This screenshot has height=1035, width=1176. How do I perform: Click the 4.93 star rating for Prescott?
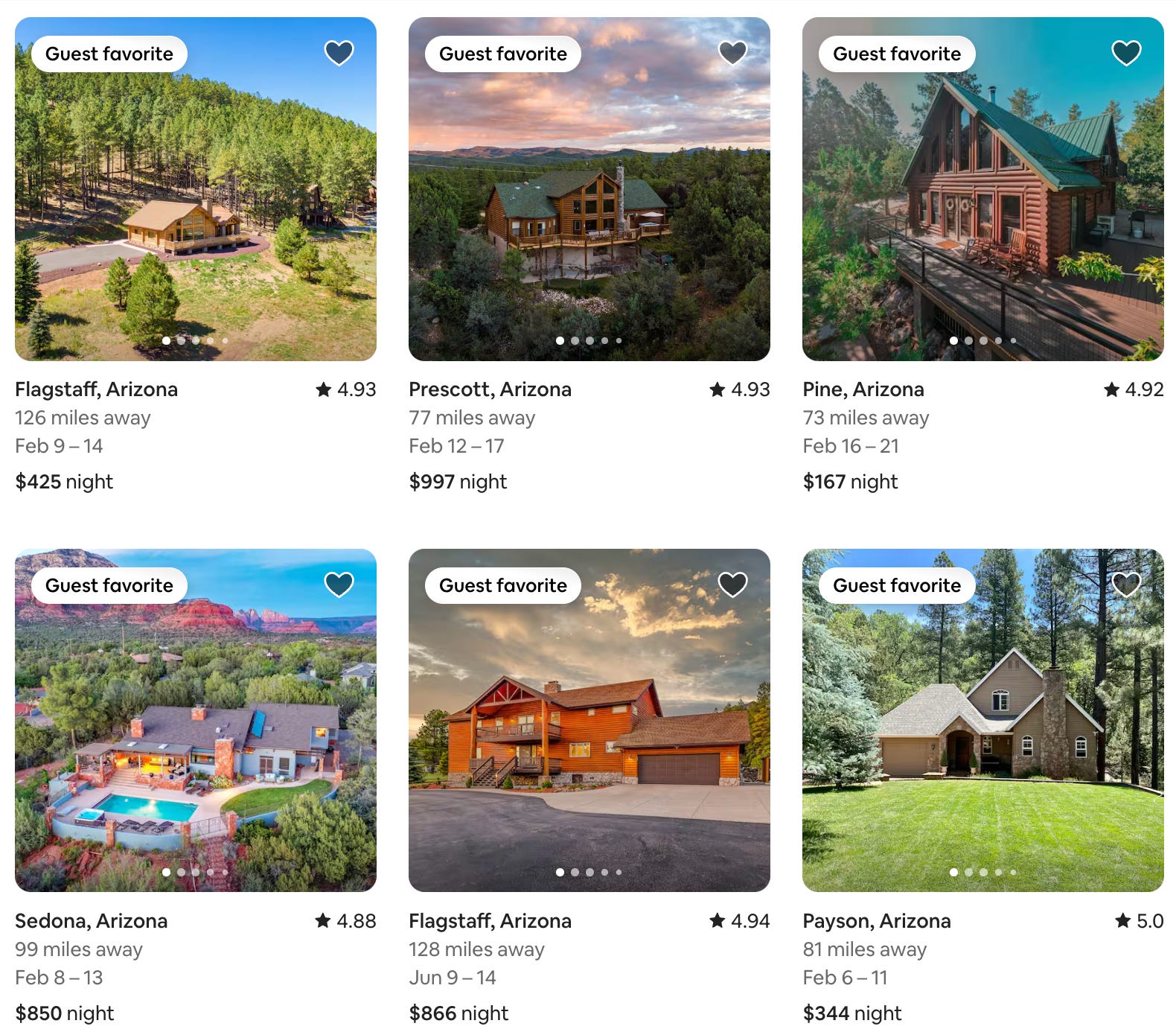point(739,389)
